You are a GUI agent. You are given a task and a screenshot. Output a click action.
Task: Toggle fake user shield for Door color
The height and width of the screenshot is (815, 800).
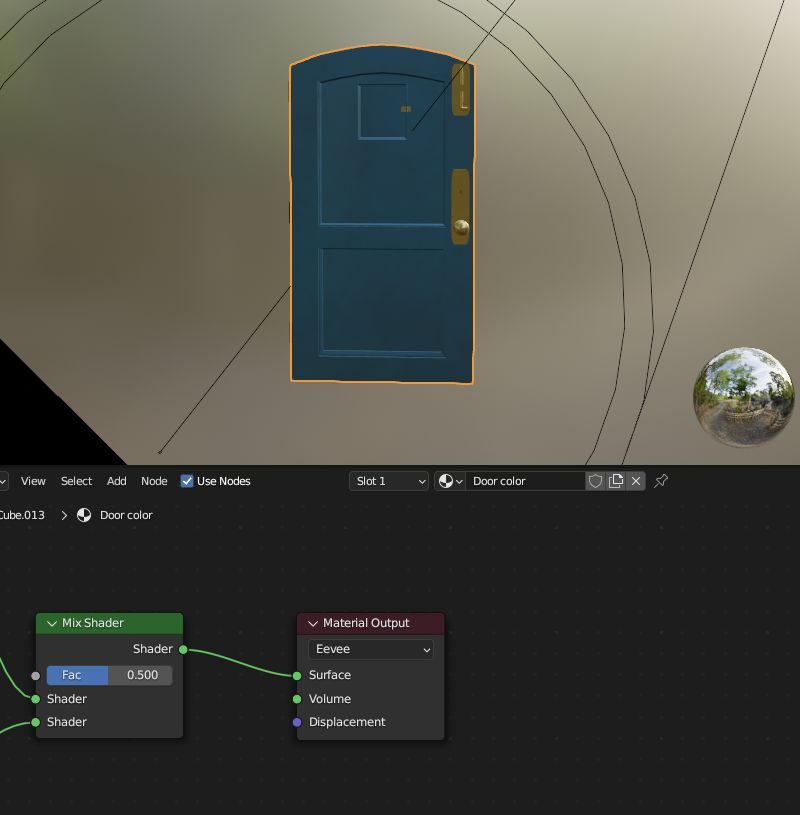tap(595, 481)
